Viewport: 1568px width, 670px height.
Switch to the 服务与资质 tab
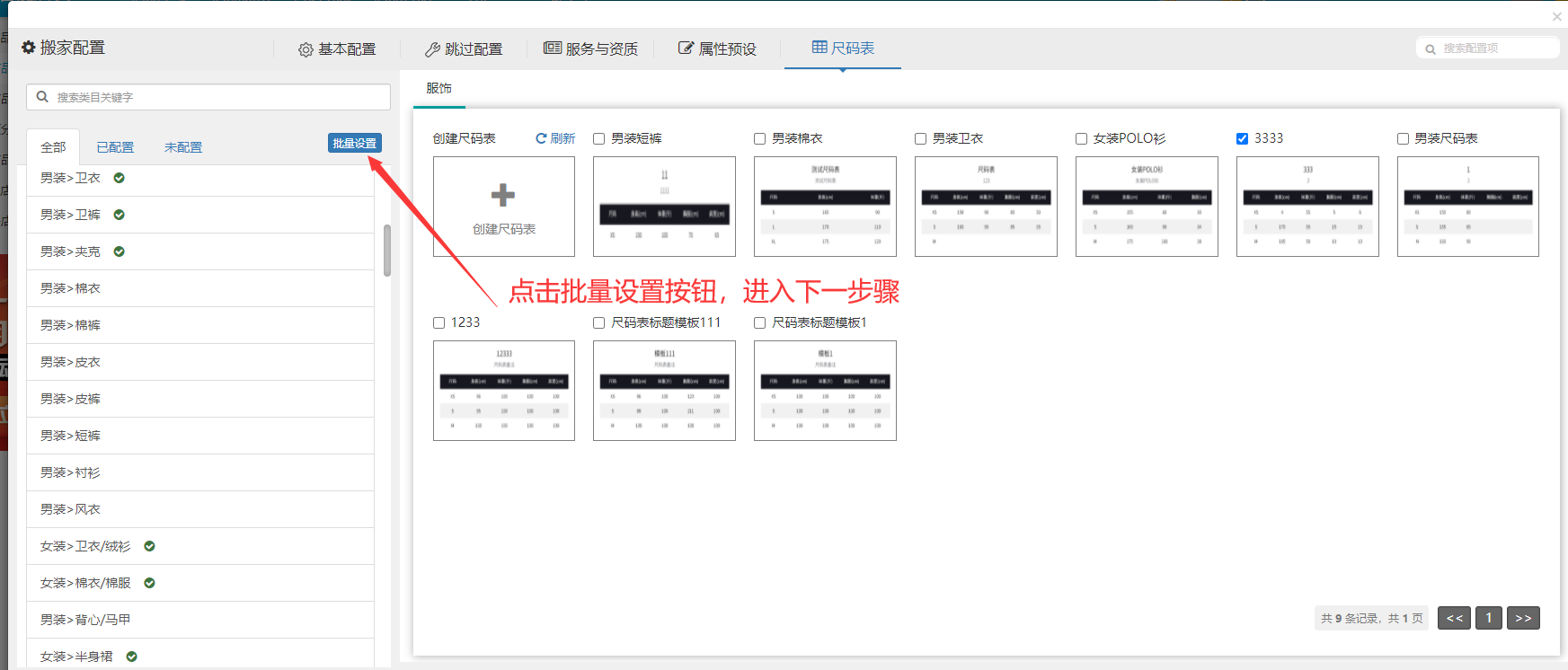pyautogui.click(x=590, y=48)
